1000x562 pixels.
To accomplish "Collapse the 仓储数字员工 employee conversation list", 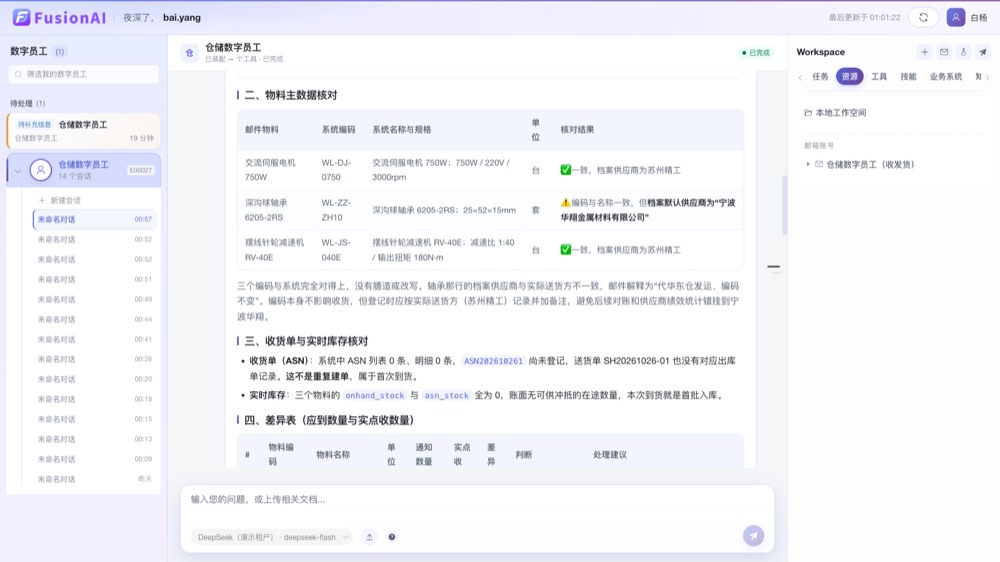I will (x=18, y=170).
